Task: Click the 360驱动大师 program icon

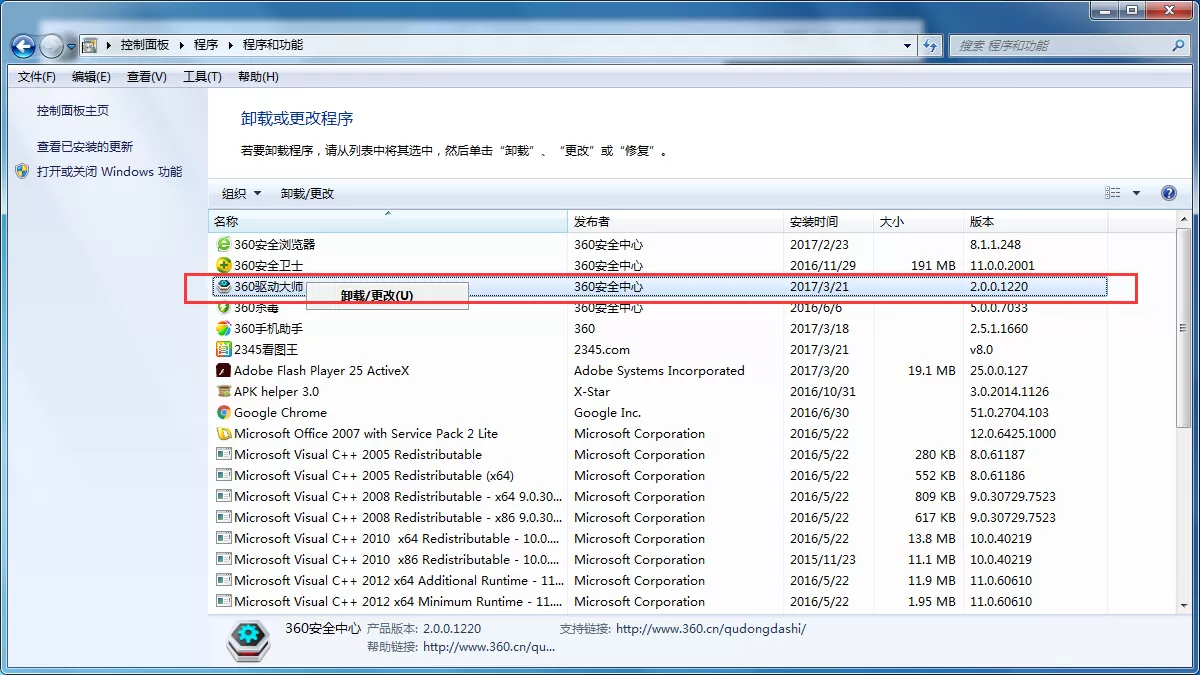Action: coord(224,286)
